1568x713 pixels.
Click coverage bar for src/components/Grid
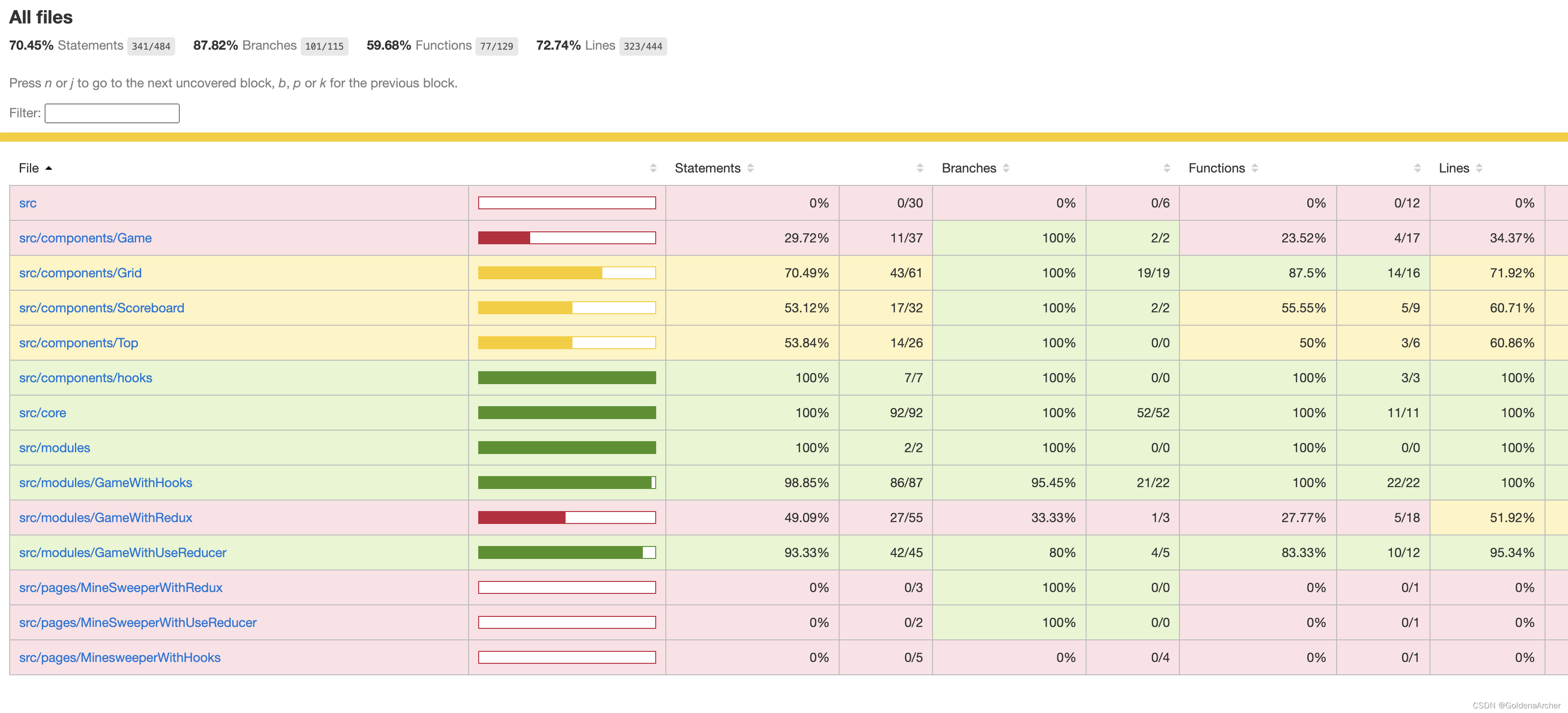tap(567, 273)
